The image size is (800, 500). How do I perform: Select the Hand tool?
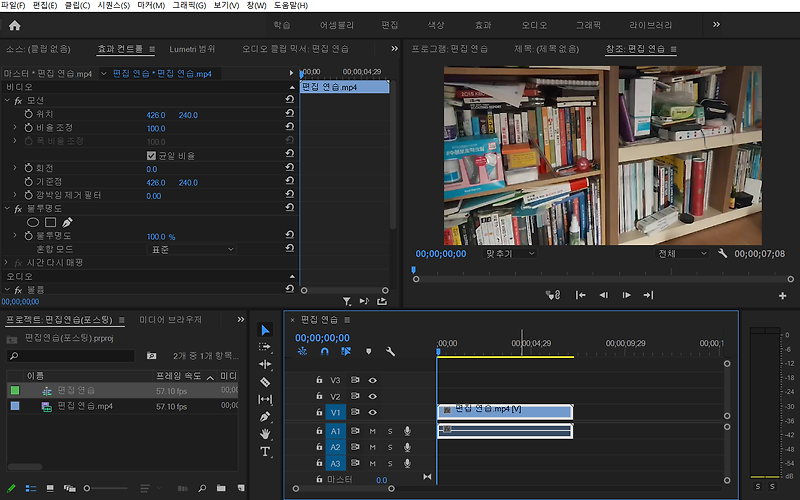[x=265, y=434]
